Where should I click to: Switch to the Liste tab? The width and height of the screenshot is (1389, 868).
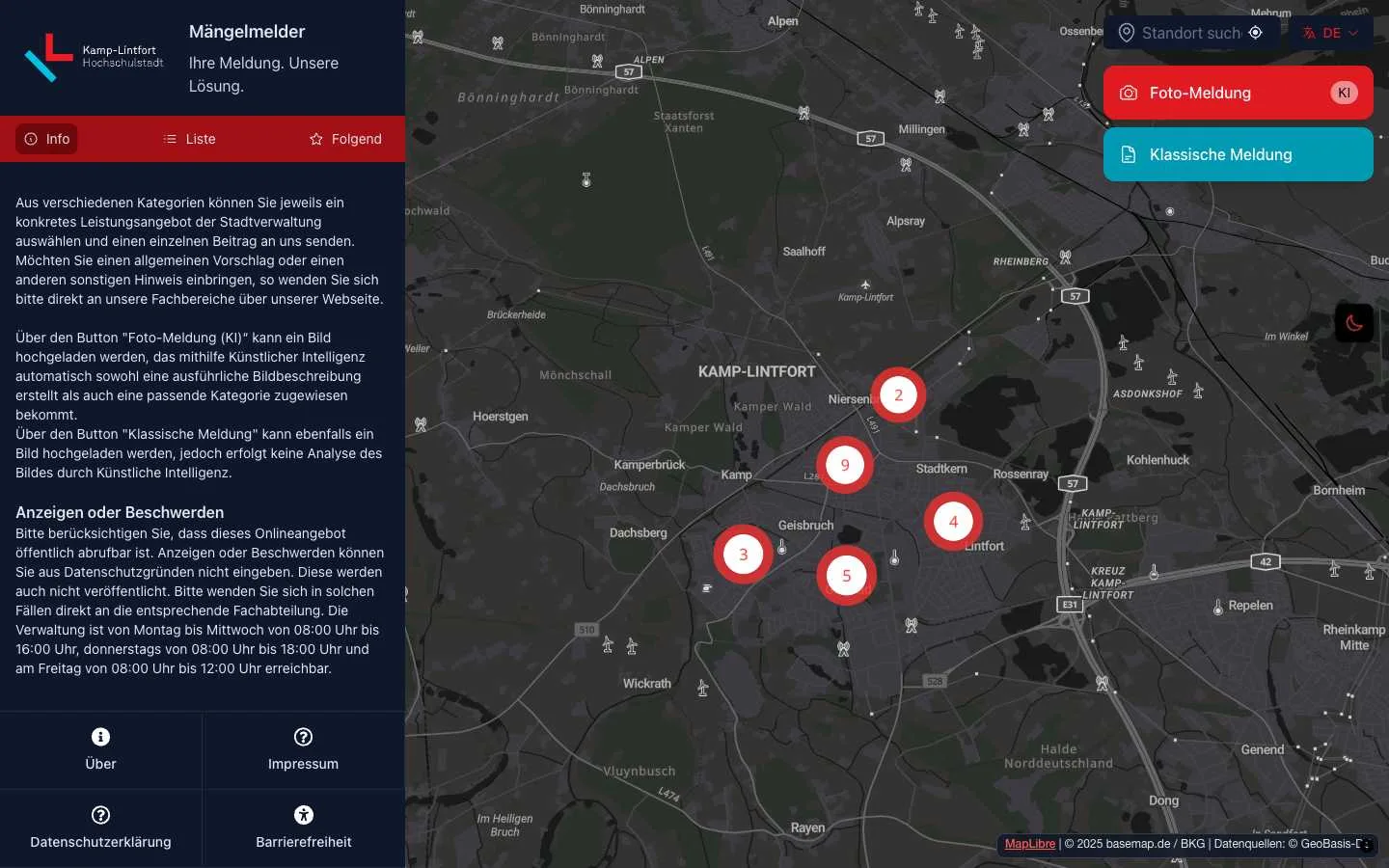189,139
